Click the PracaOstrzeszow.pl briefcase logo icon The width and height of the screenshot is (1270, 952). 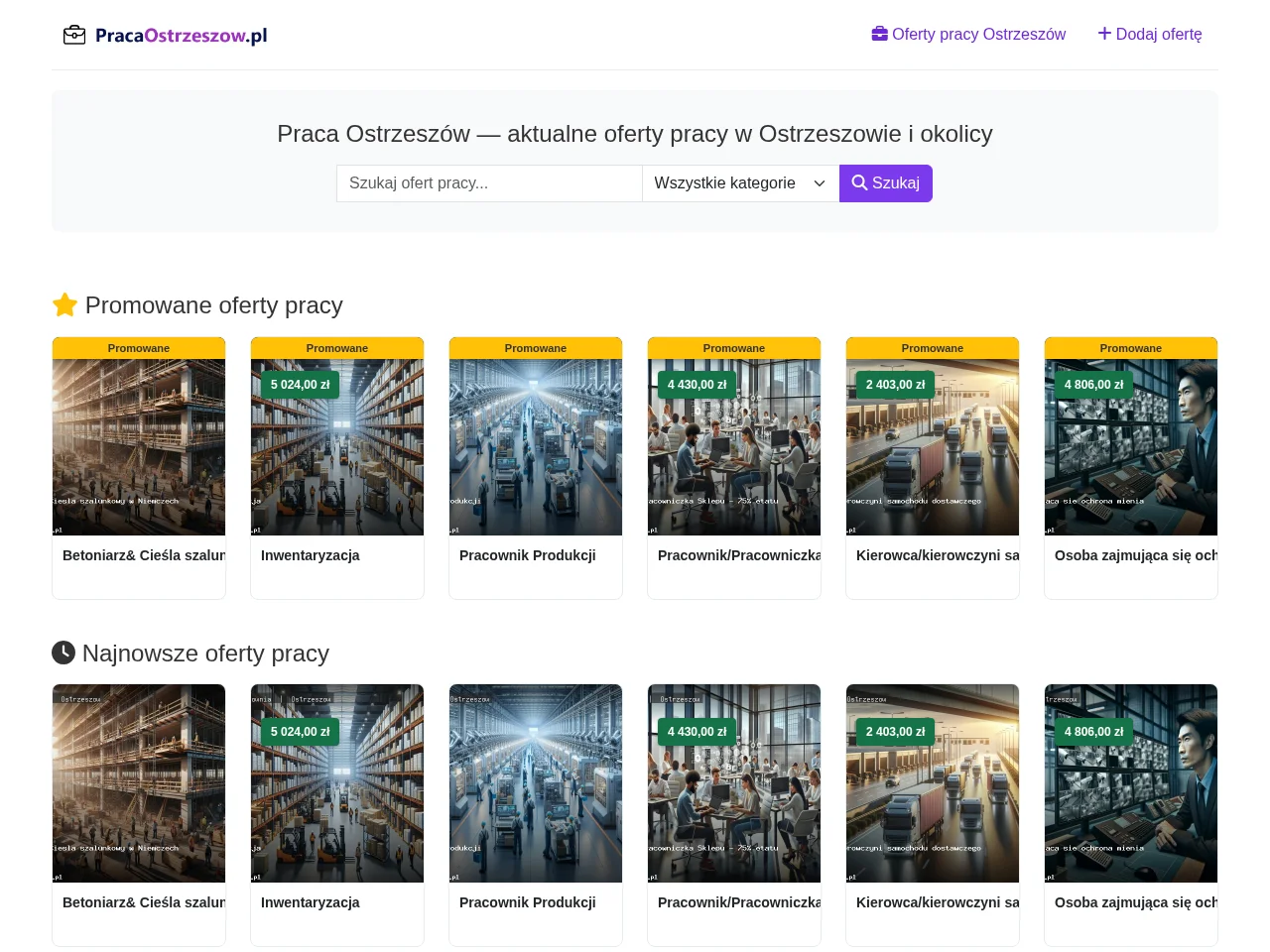pos(74,36)
